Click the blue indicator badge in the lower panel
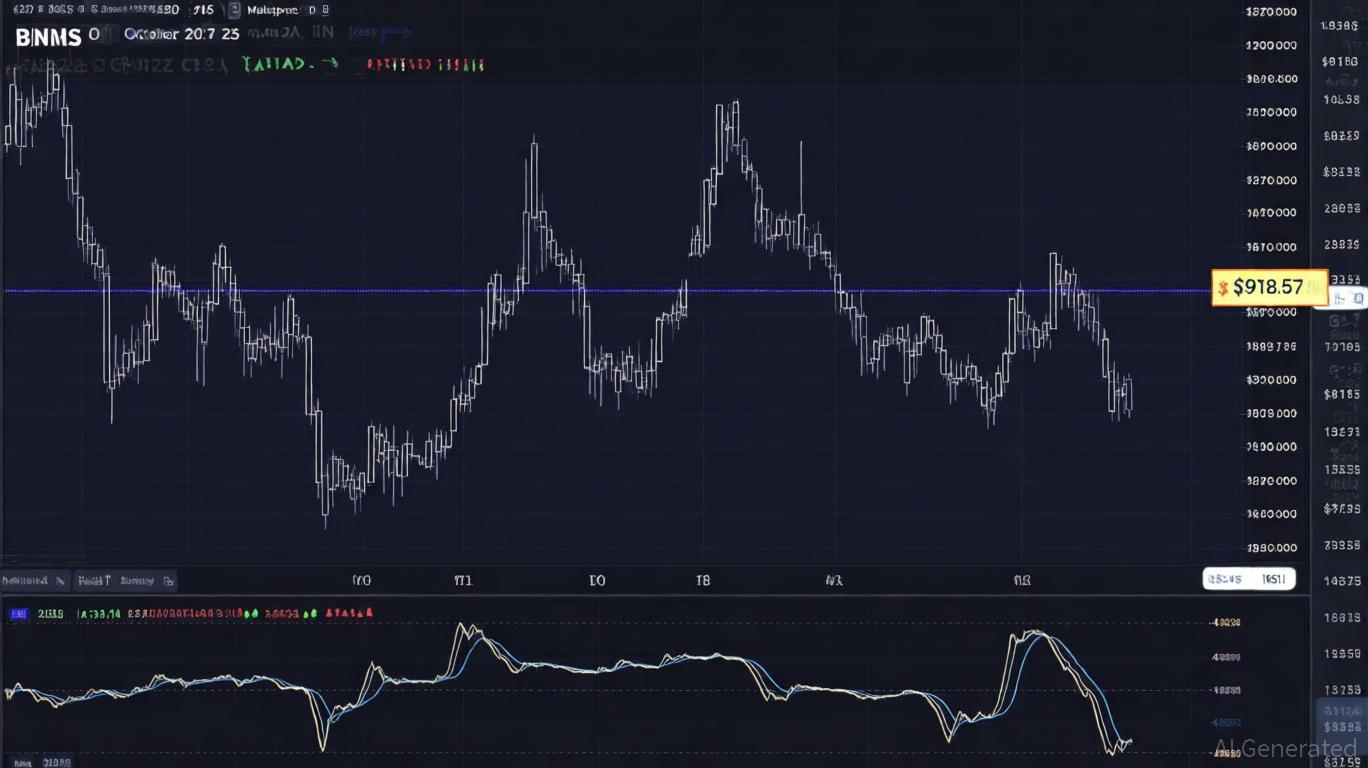This screenshot has width=1368, height=768. [x=18, y=614]
